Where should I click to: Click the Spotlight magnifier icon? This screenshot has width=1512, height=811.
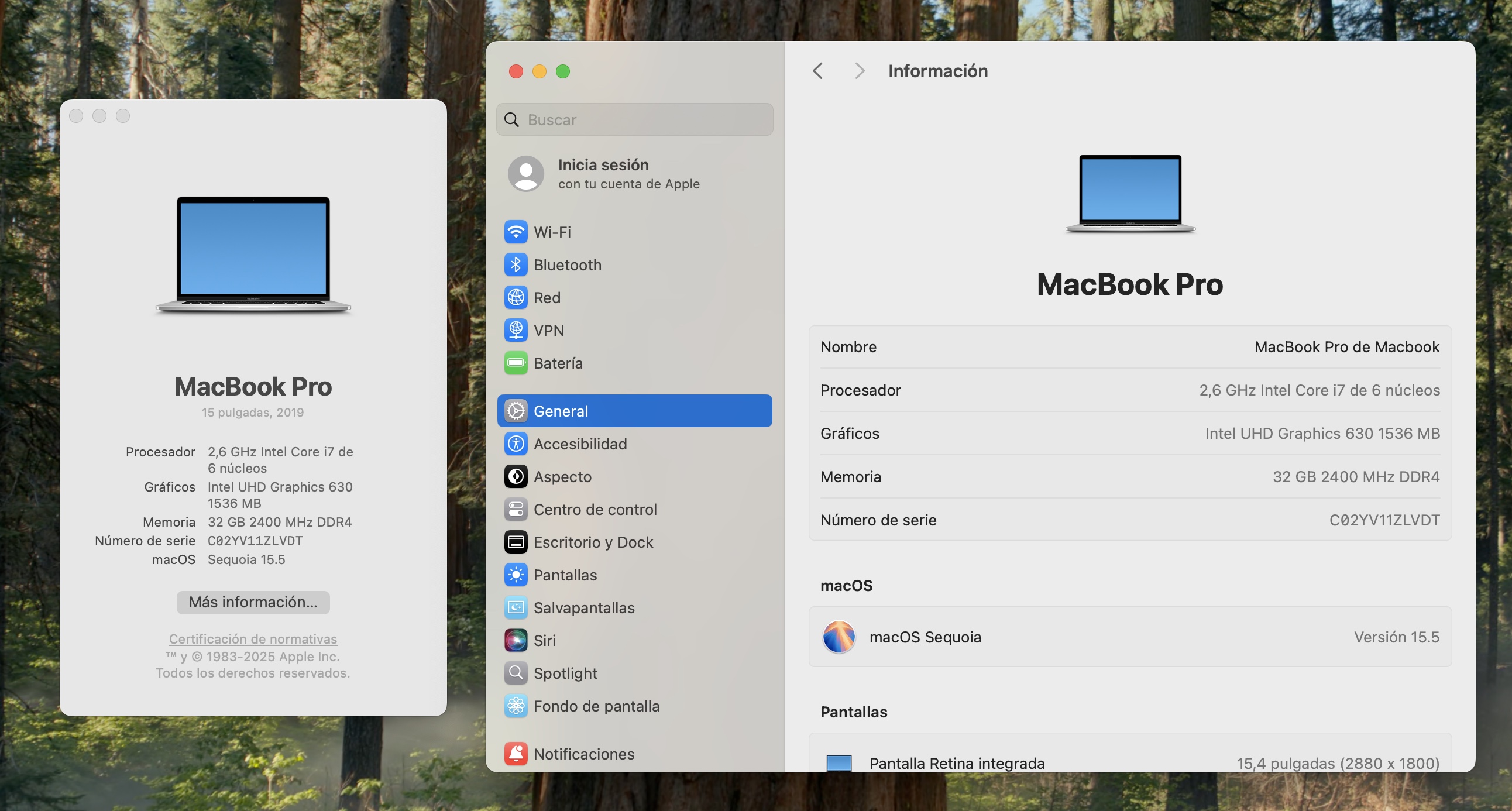(x=516, y=673)
